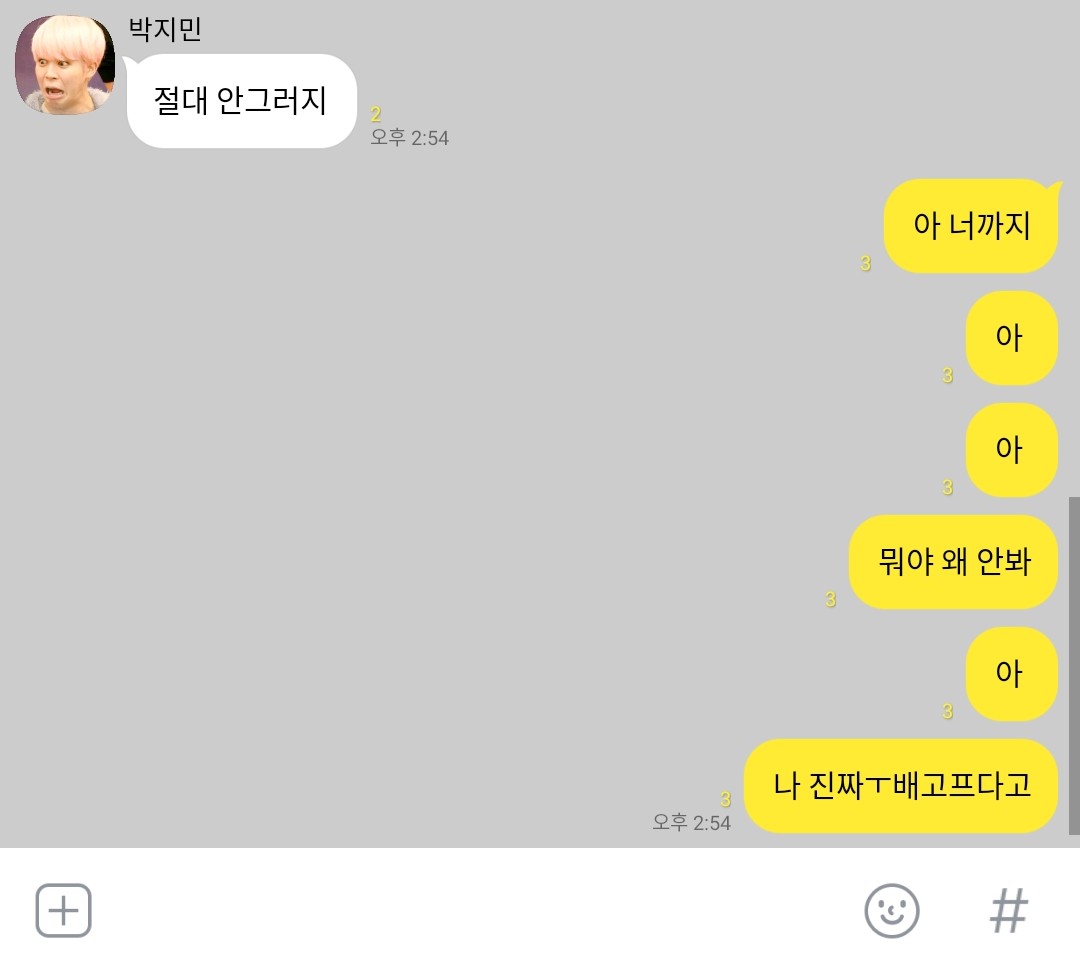Tap unread count 3 beside '나 진짜ㅜ배고프다고'
The height and width of the screenshot is (974, 1080).
pos(725,799)
